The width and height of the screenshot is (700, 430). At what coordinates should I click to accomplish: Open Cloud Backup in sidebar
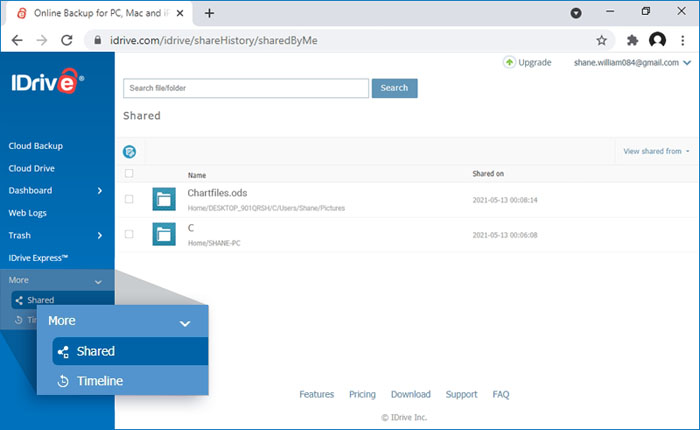(36, 146)
